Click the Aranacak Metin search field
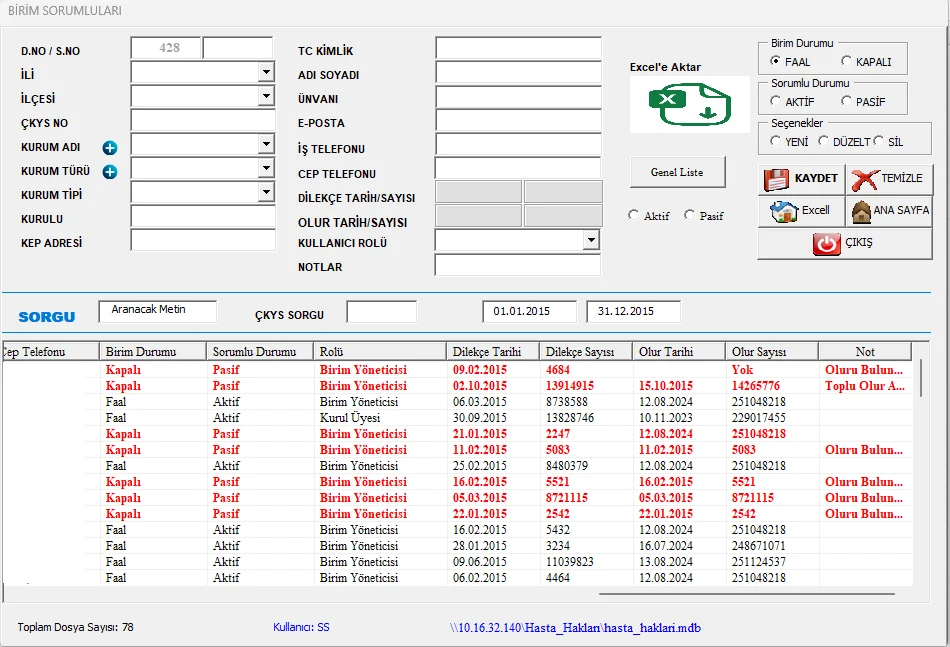950x647 pixels. pyautogui.click(x=158, y=311)
